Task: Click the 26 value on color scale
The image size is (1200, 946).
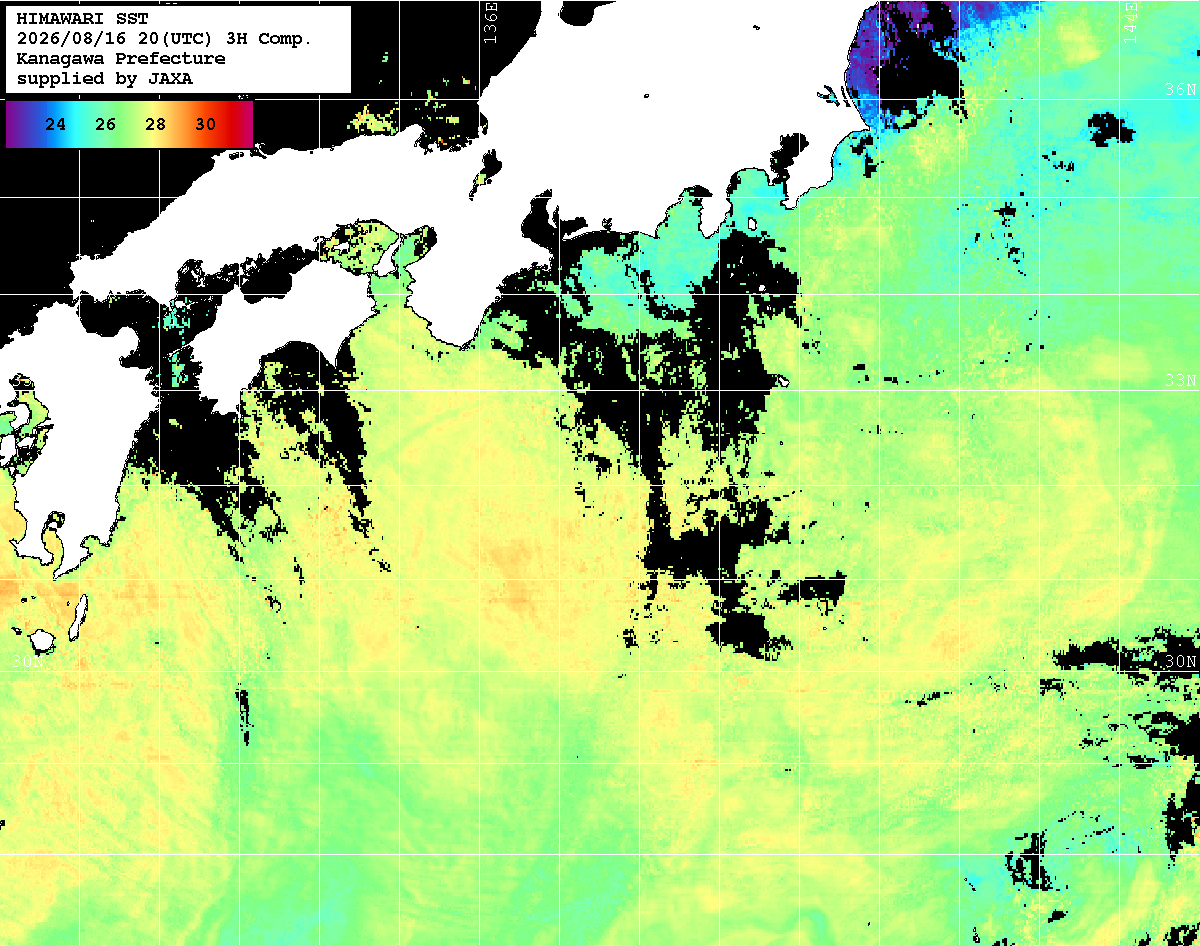Action: 106,125
